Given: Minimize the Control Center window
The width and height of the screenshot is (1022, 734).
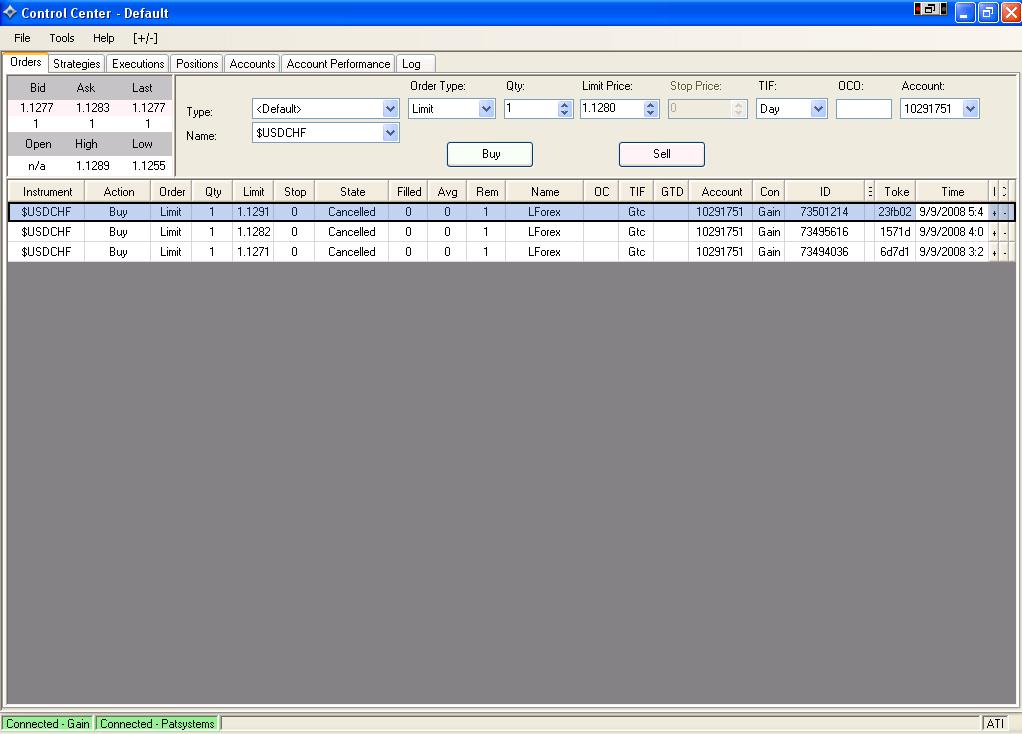Looking at the screenshot, I should coord(965,12).
